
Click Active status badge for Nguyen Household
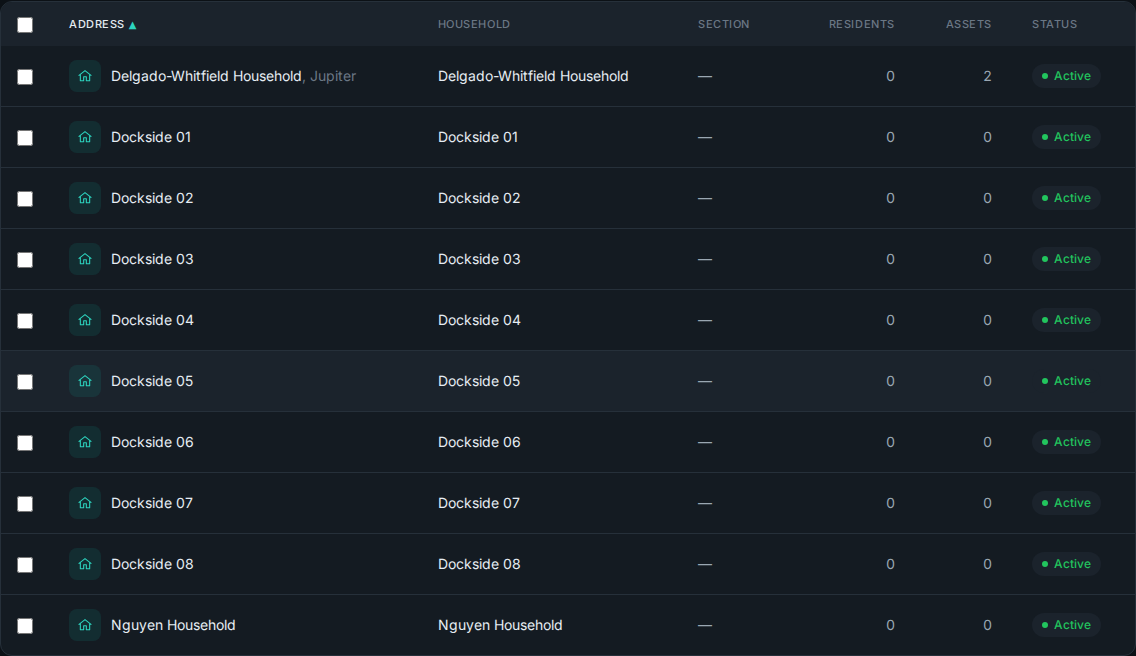[x=1066, y=625]
